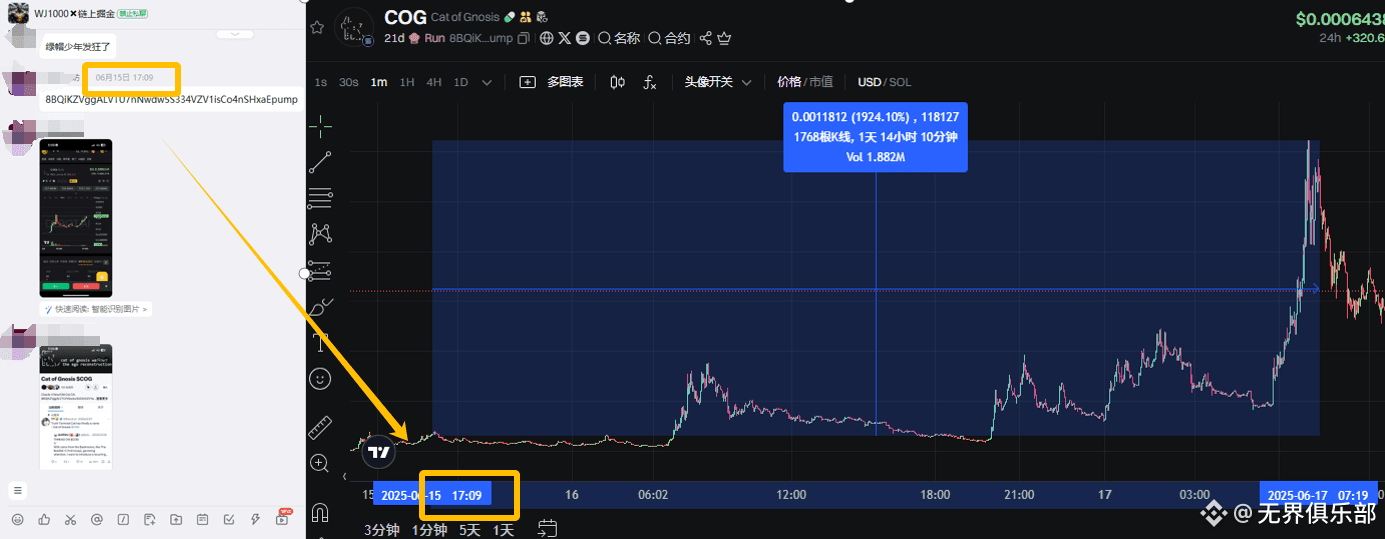This screenshot has width=1385, height=539.
Task: Click the slash command icon in chat toolbar
Action: coord(123,519)
